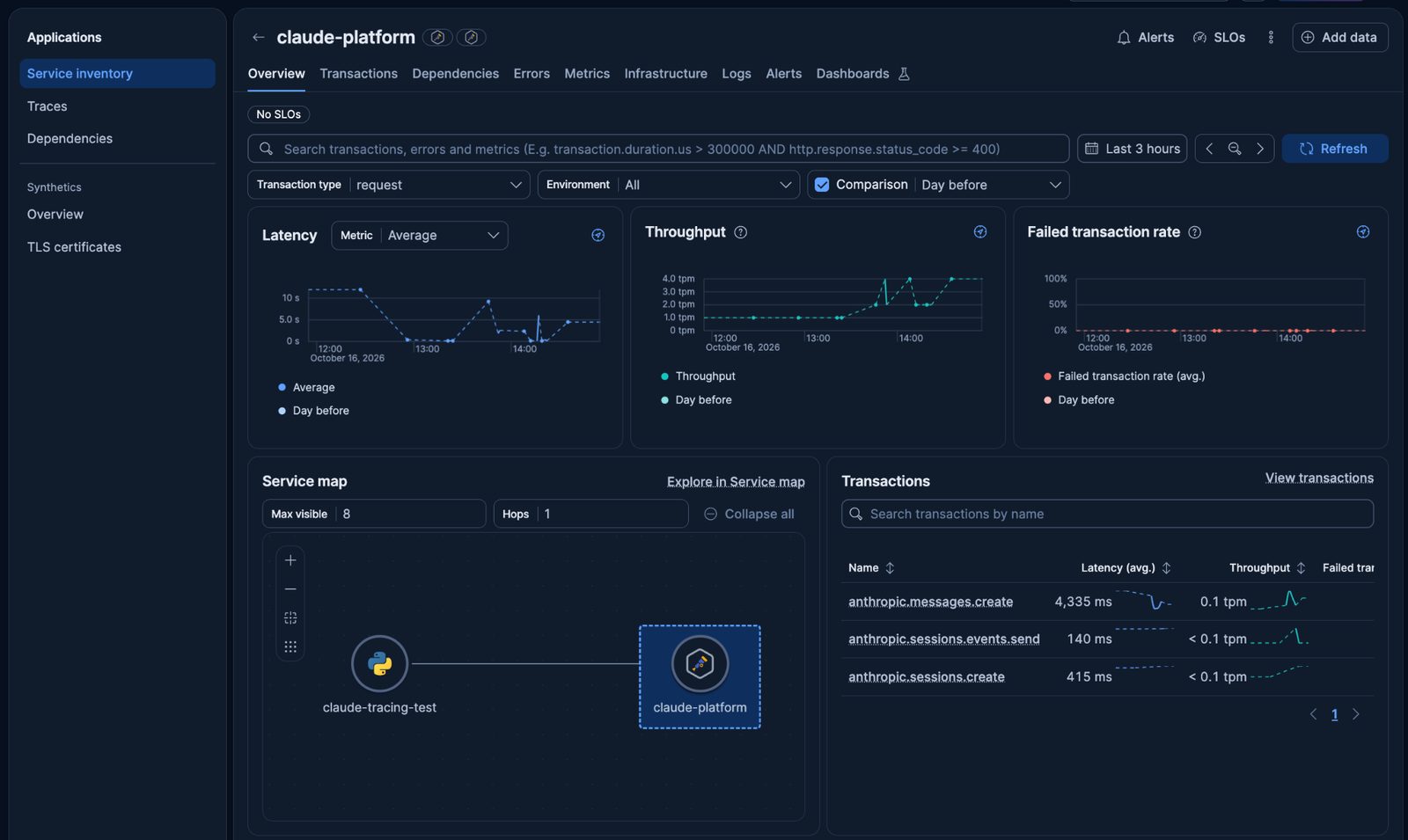Open the SLOs gauge menu
This screenshot has width=1408, height=840.
[x=1219, y=37]
